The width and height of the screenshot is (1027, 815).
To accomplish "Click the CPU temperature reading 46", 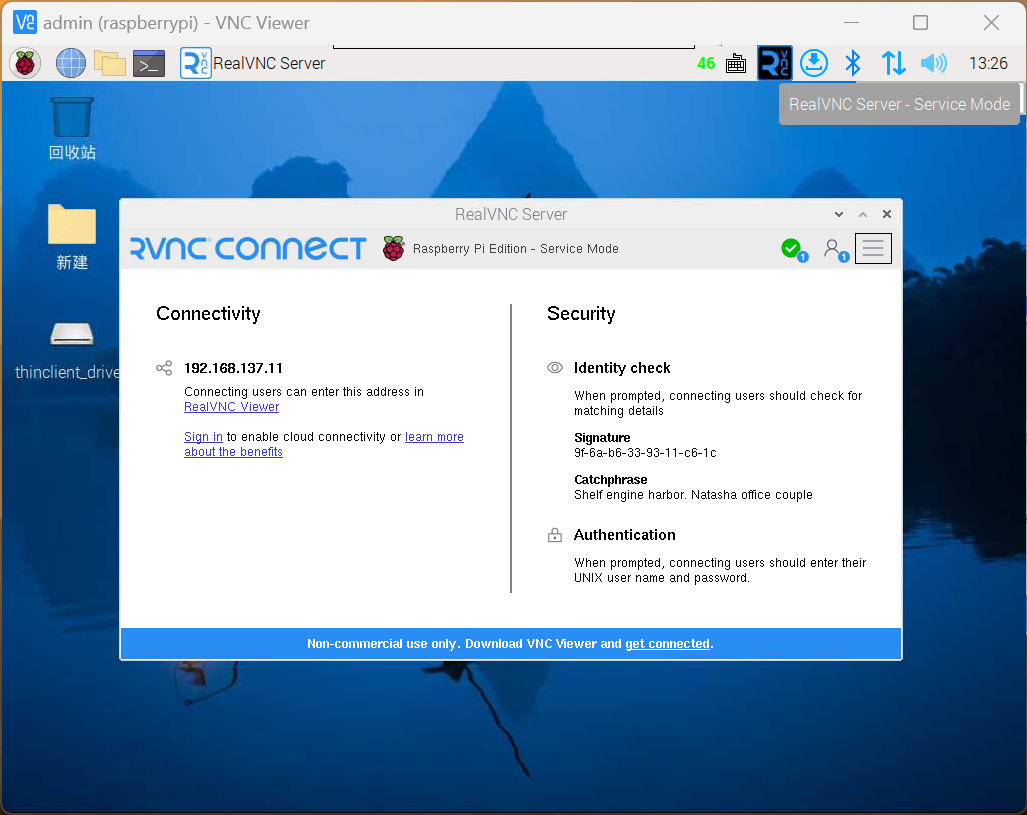I will pyautogui.click(x=706, y=64).
